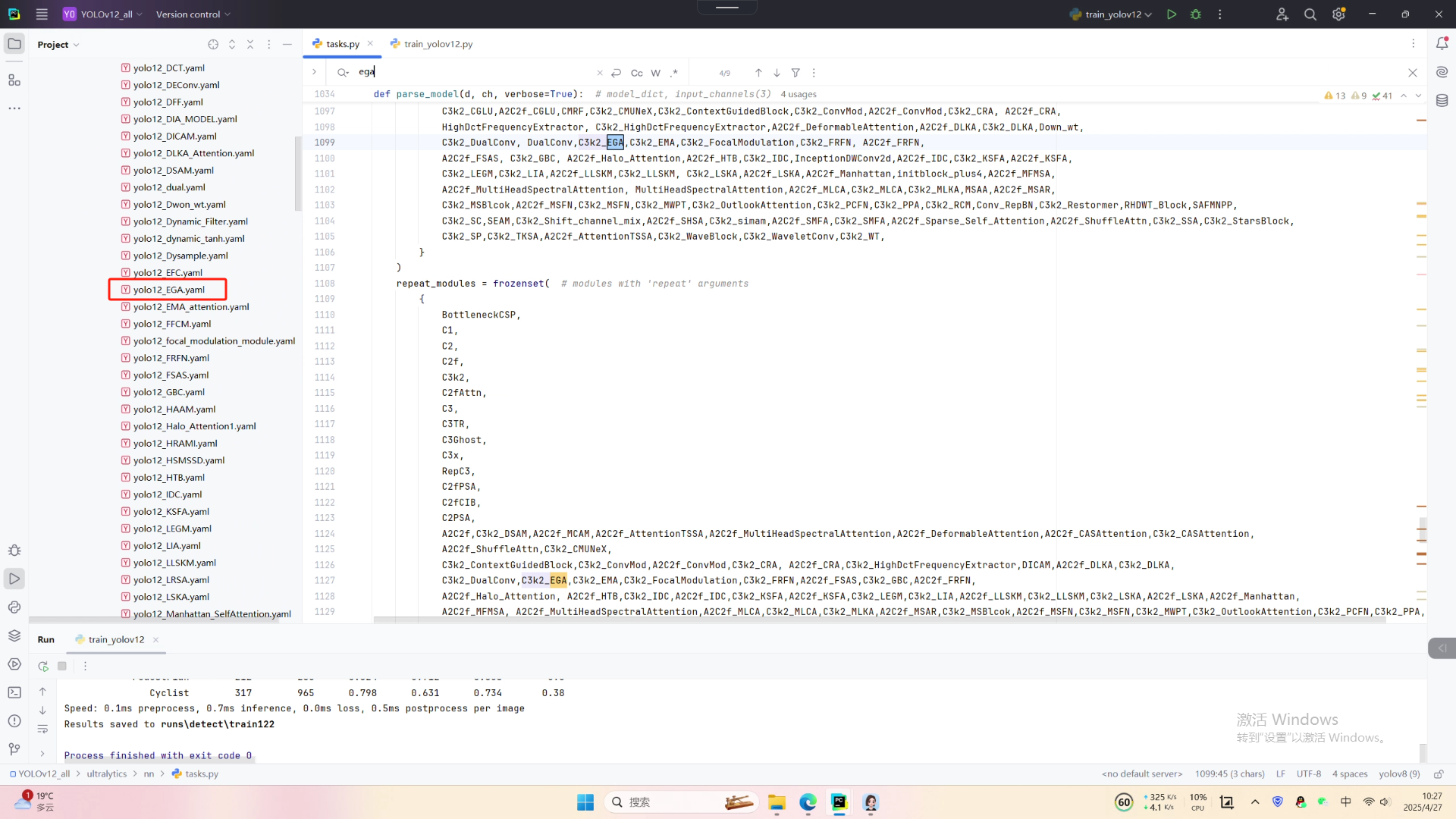Open the Python Console tool window icon
The image size is (1456, 819).
(x=14, y=607)
